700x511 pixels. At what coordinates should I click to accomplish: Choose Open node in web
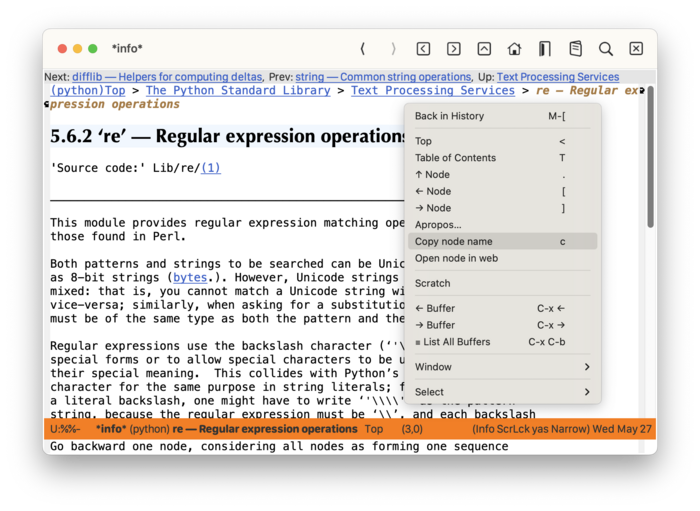click(503, 258)
